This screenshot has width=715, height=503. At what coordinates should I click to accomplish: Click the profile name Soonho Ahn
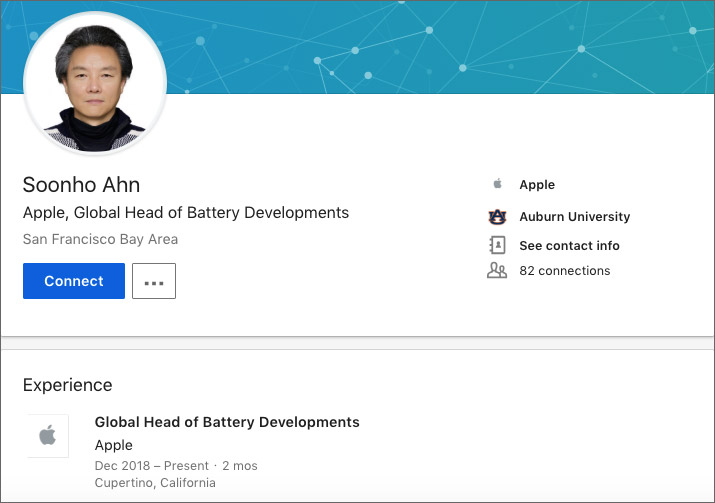coord(81,185)
